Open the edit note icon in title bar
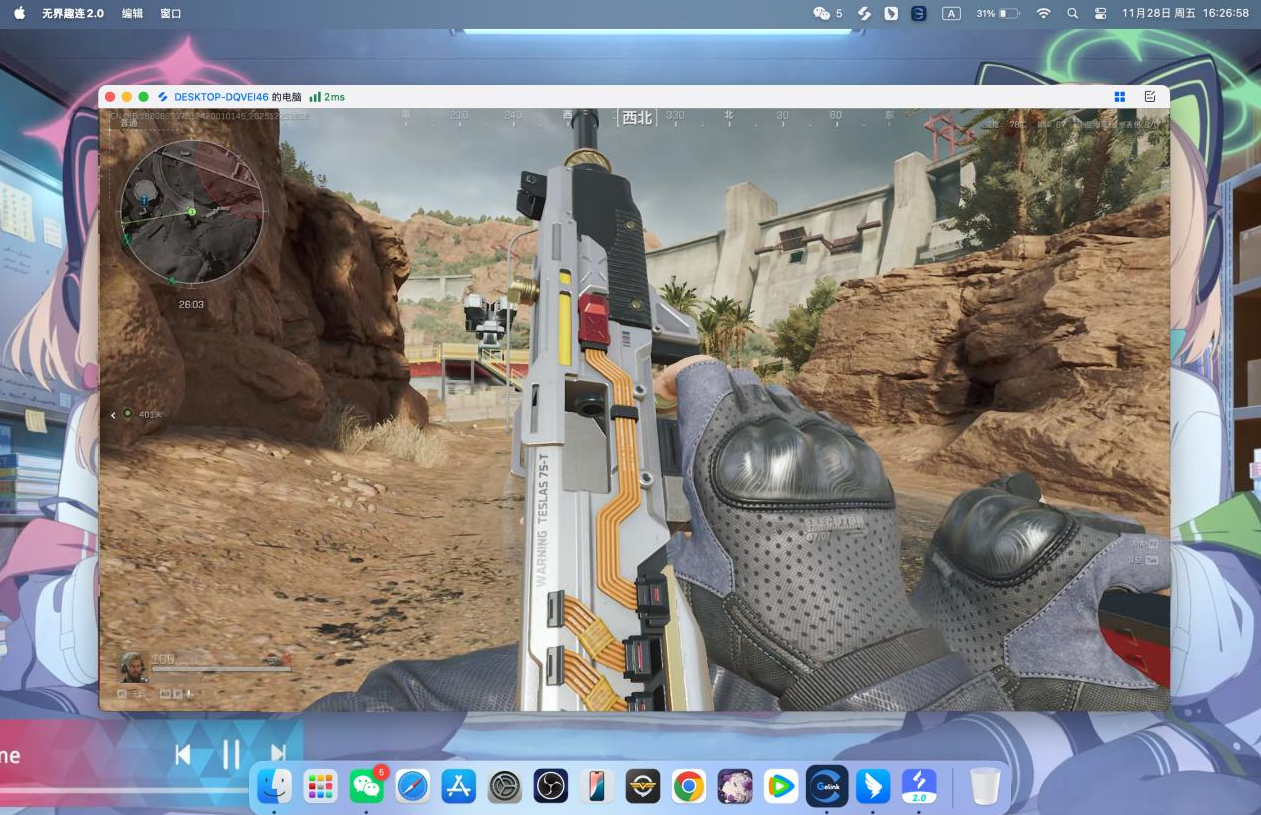Image resolution: width=1261 pixels, height=815 pixels. [1149, 97]
